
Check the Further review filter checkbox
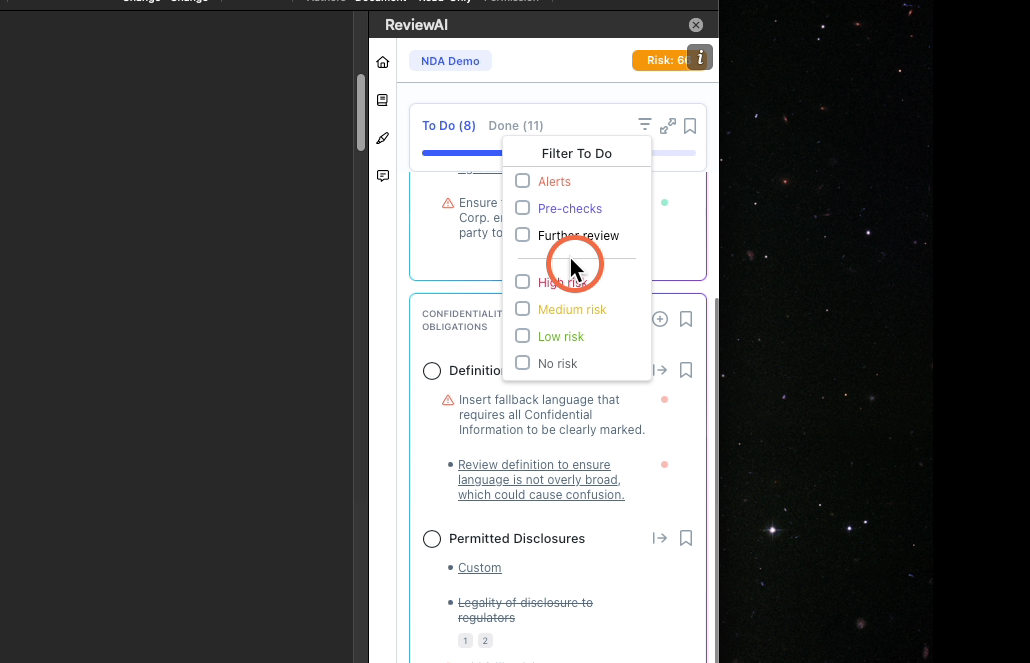pyautogui.click(x=522, y=235)
